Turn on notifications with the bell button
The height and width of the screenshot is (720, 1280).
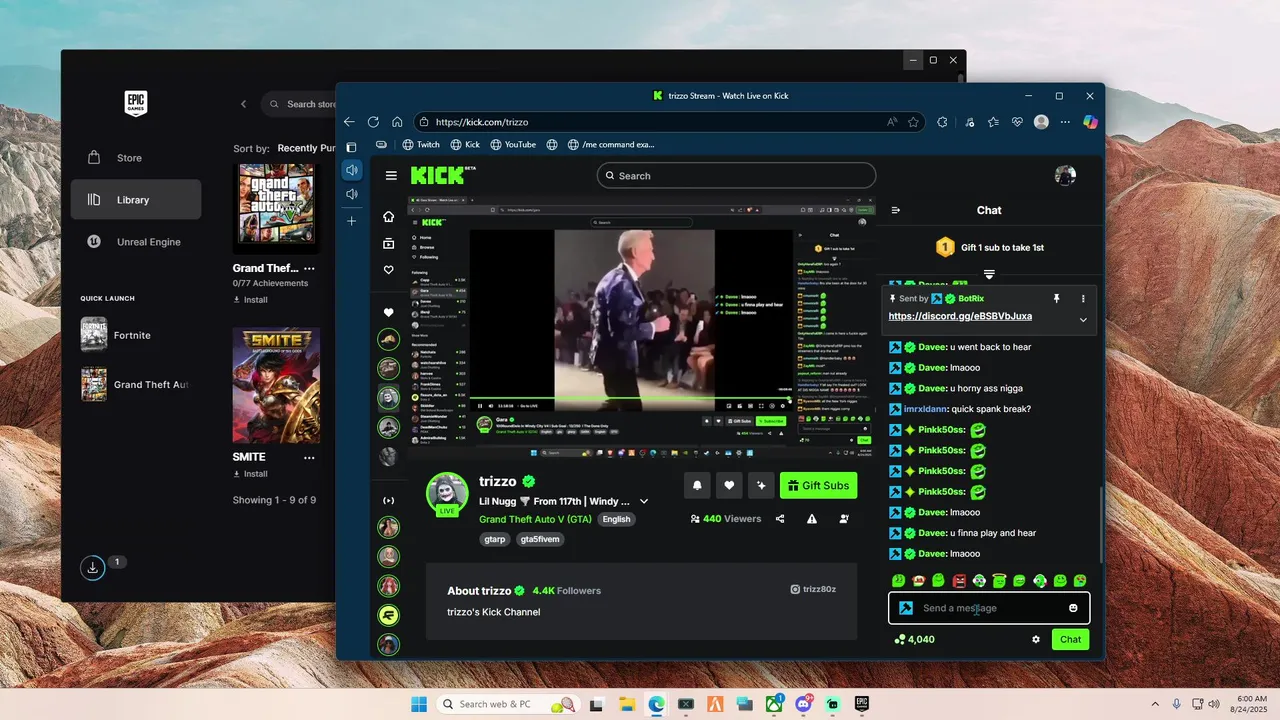(x=697, y=485)
